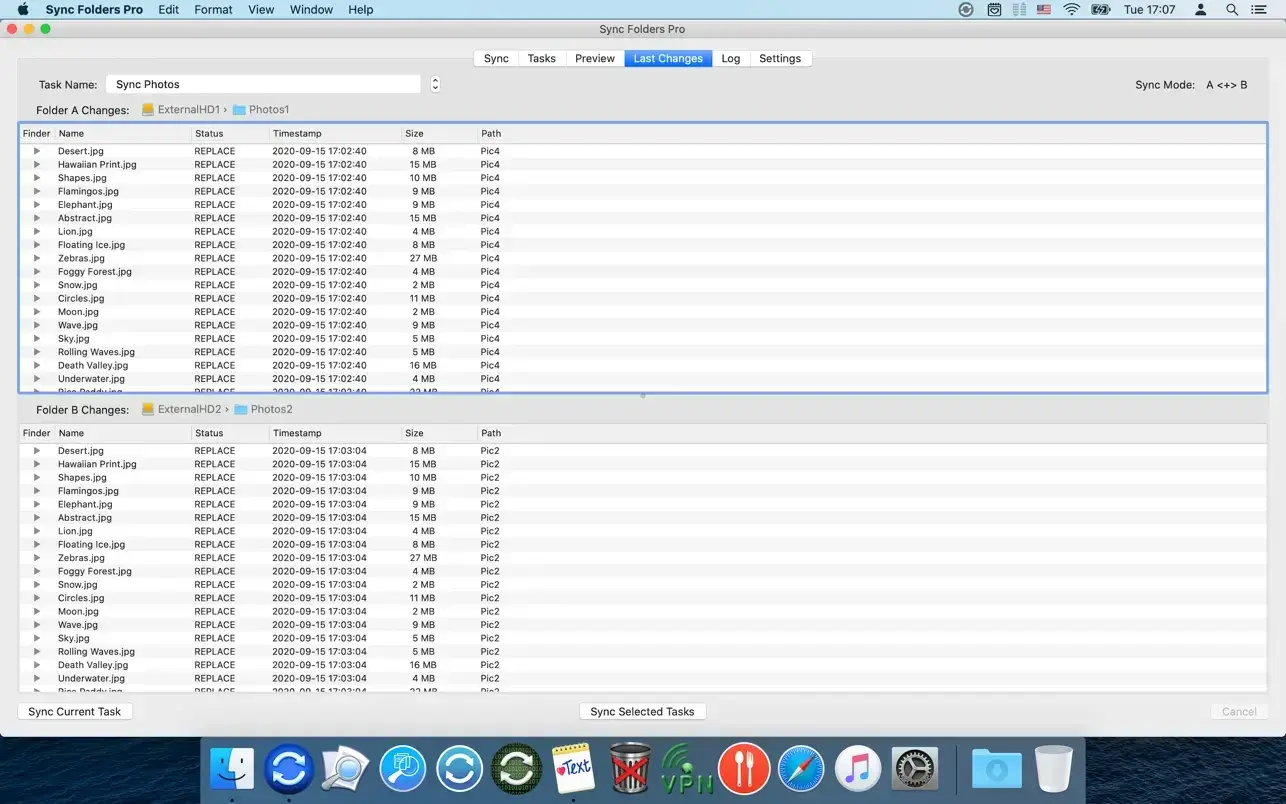Open the Settings tab
1286x804 pixels.
click(779, 59)
